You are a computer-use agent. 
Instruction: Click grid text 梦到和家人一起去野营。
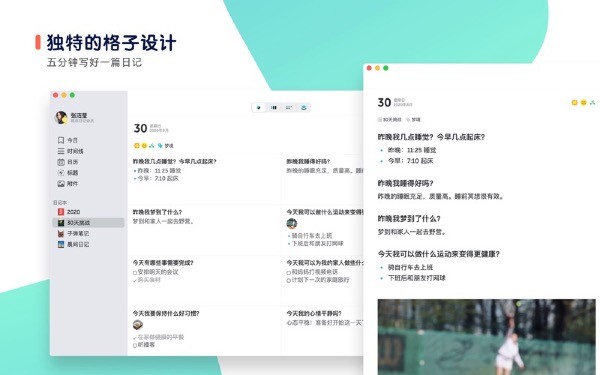pyautogui.click(x=163, y=221)
